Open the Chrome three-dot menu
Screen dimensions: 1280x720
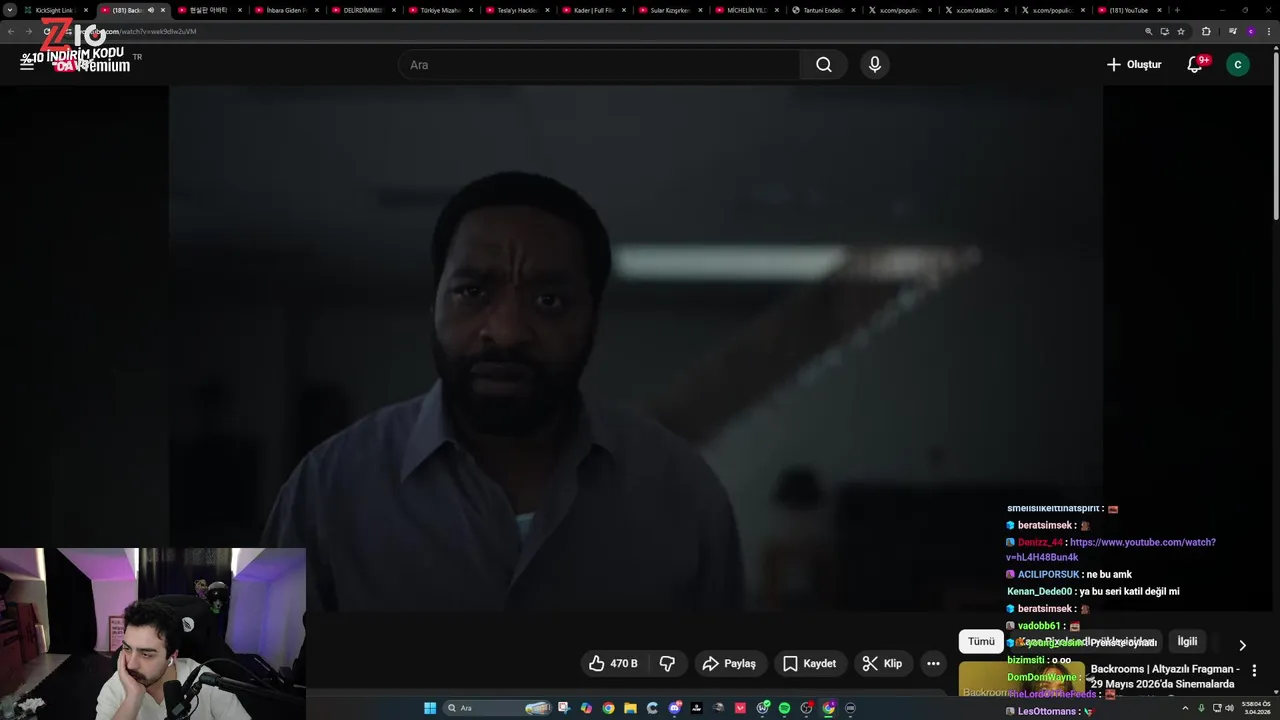click(1269, 31)
